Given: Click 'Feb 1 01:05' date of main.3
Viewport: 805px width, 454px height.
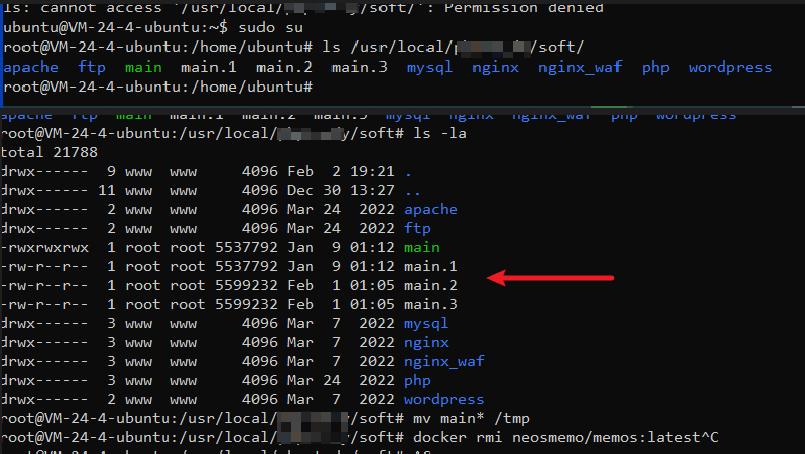Looking at the screenshot, I should coord(341,305).
